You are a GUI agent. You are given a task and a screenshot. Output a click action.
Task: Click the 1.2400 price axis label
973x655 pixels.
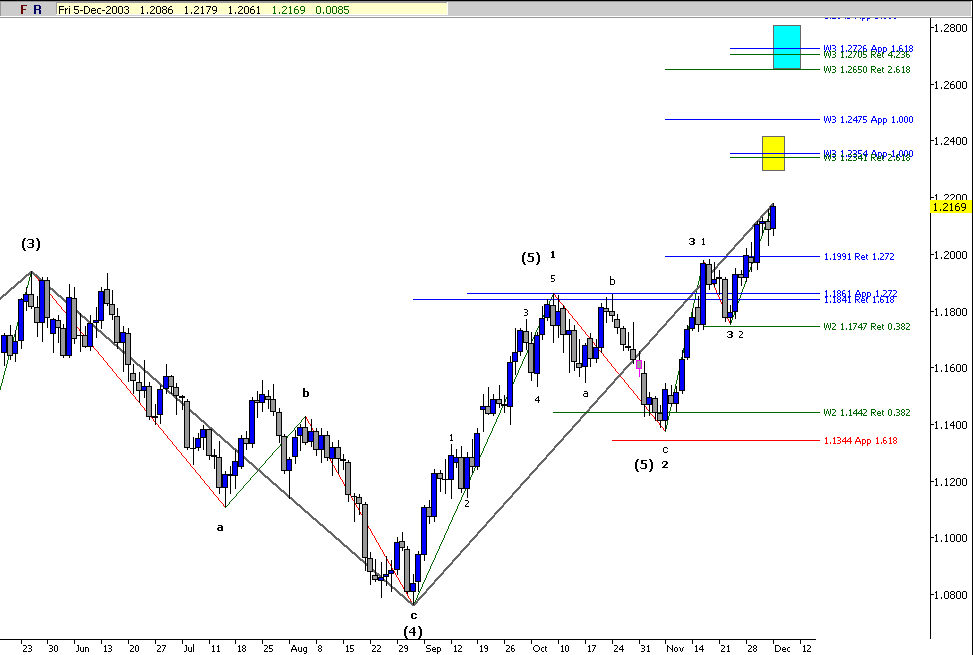coord(951,141)
